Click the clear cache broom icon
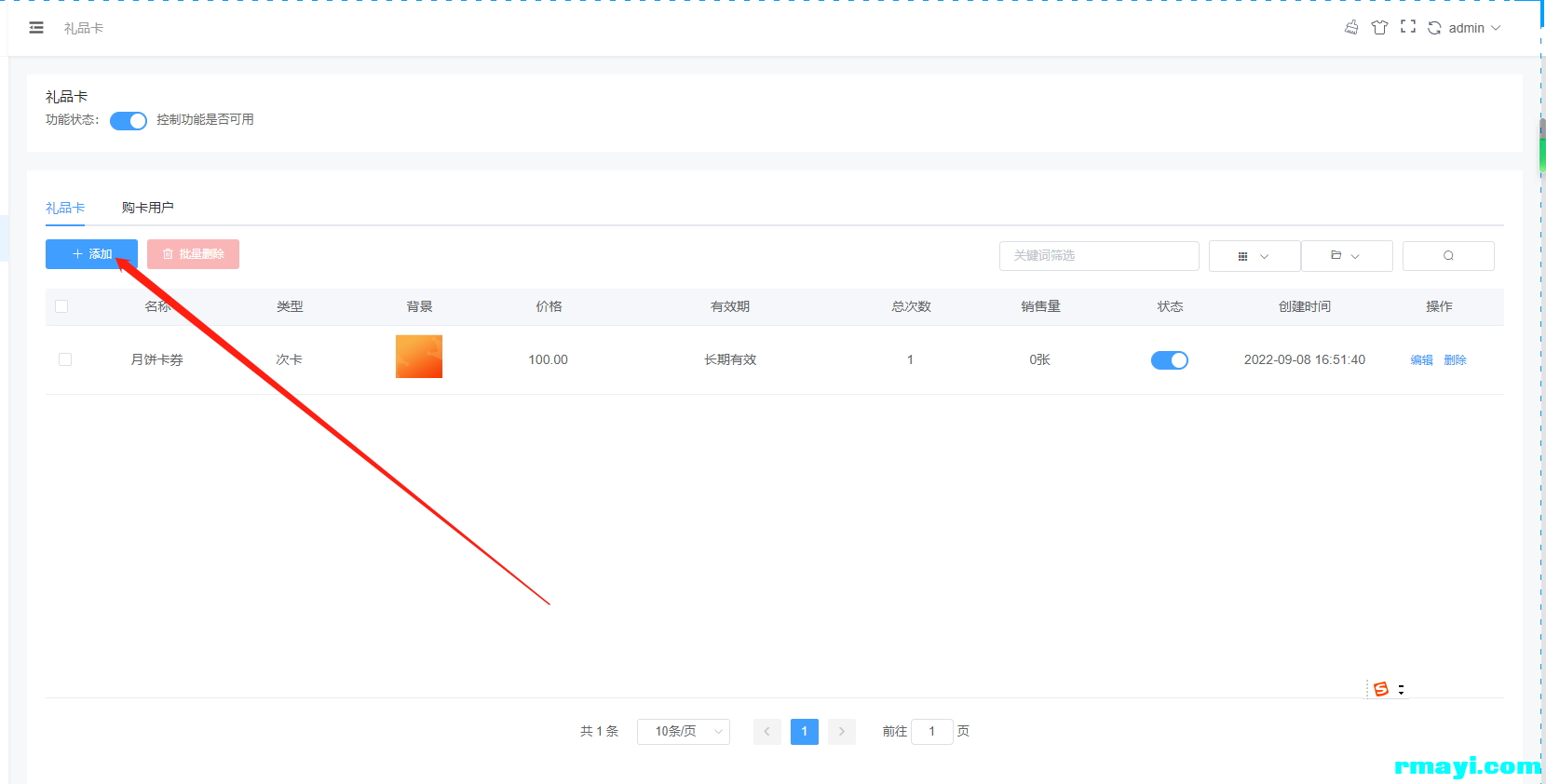The image size is (1546, 784). (1351, 28)
